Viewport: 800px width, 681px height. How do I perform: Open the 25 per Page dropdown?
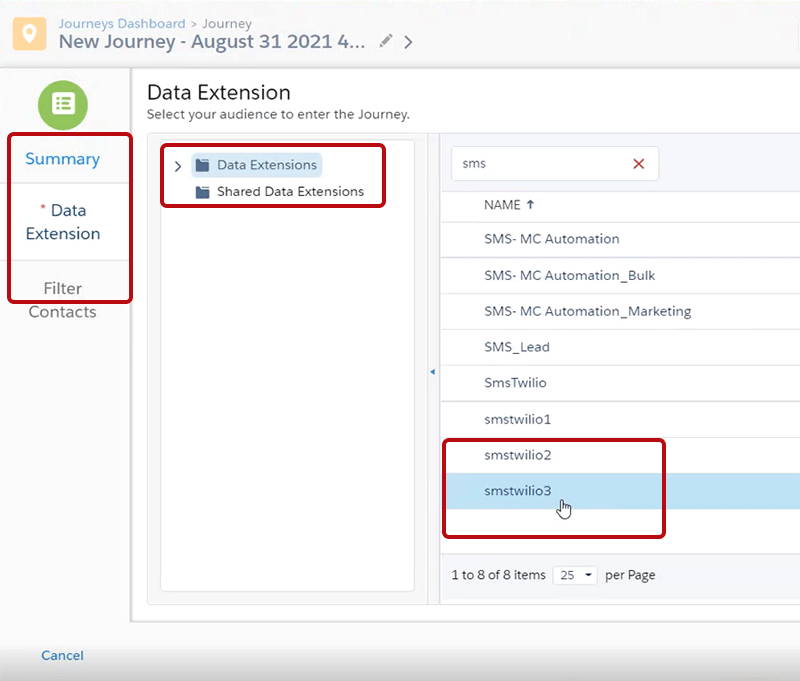(574, 575)
